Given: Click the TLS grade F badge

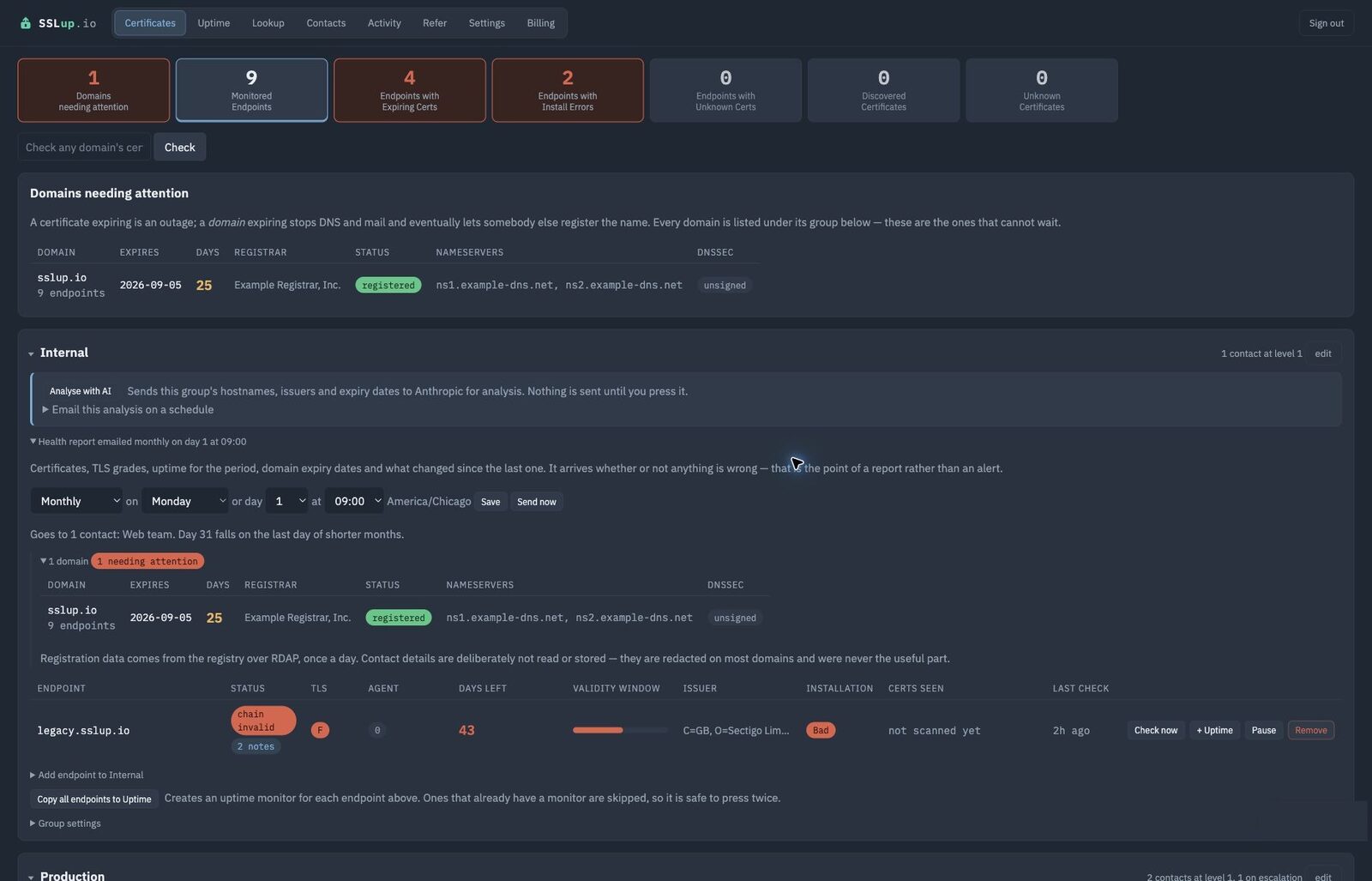Looking at the screenshot, I should pos(320,730).
